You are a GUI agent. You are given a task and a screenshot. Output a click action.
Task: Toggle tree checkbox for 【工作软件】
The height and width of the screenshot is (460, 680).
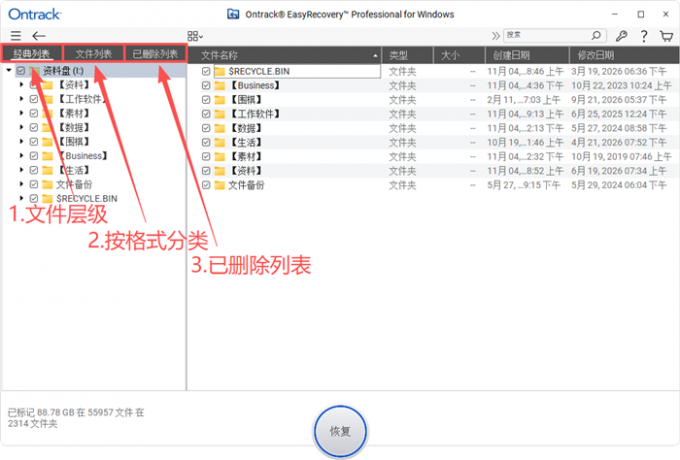[34, 99]
